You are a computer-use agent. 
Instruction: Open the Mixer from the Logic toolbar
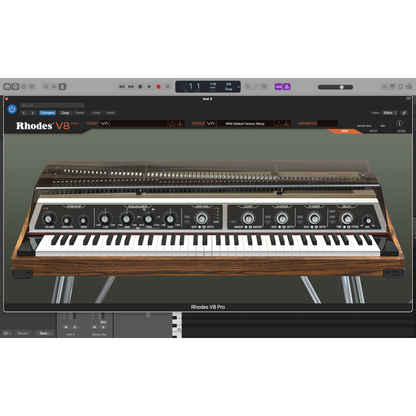(x=54, y=87)
